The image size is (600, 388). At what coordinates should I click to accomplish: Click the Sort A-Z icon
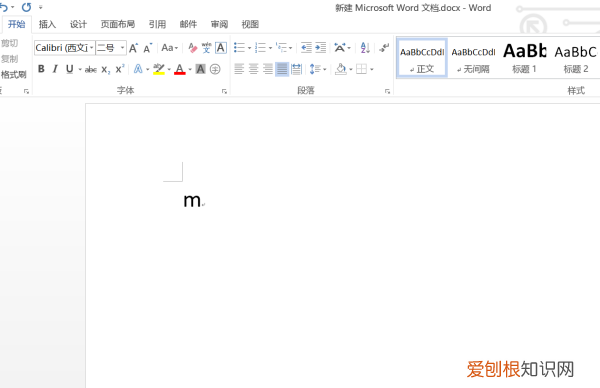tap(365, 47)
